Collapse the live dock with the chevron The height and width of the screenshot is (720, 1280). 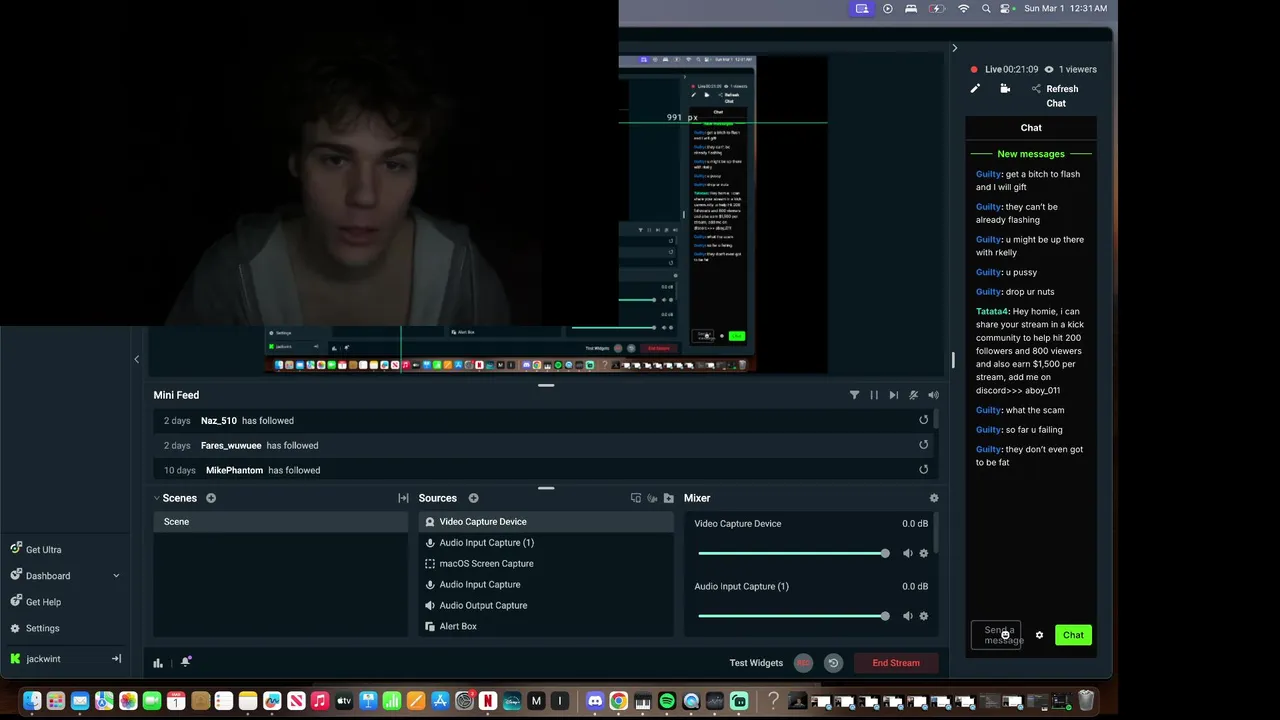[x=954, y=48]
